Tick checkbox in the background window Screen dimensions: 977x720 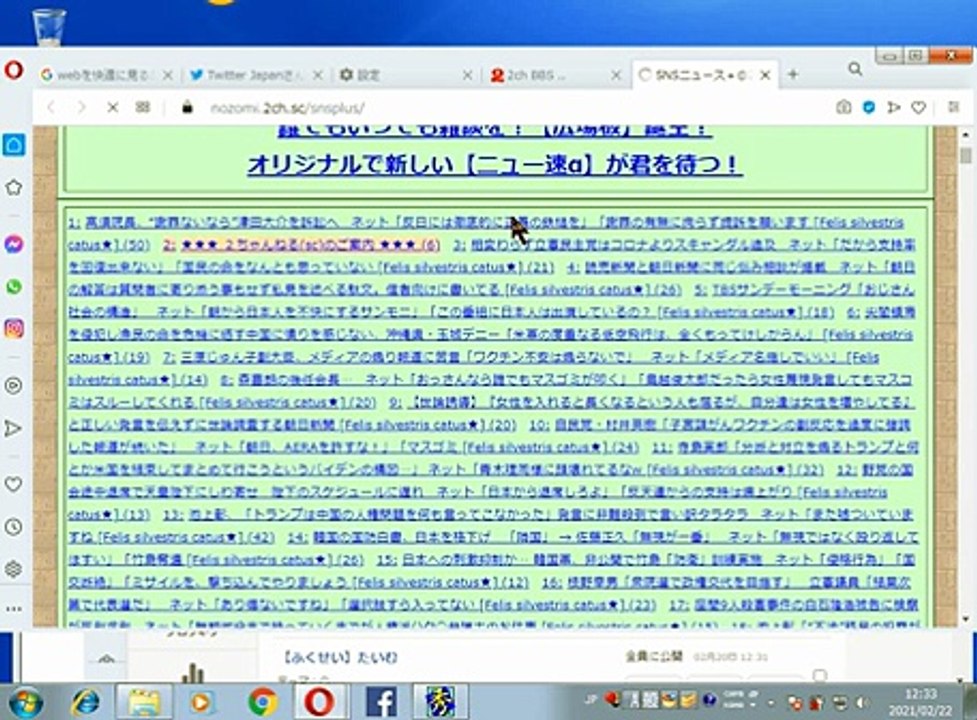click(x=820, y=676)
